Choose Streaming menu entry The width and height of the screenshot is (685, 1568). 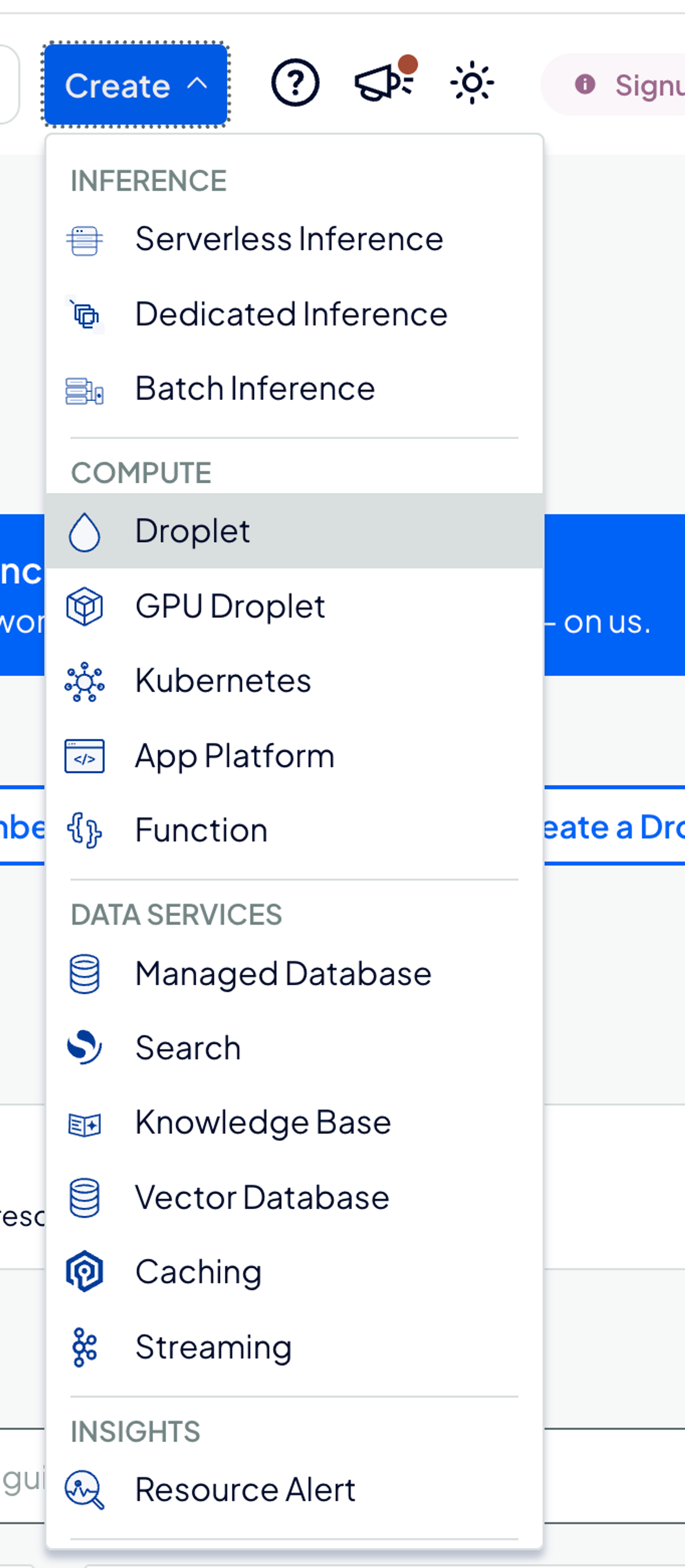click(x=294, y=1347)
